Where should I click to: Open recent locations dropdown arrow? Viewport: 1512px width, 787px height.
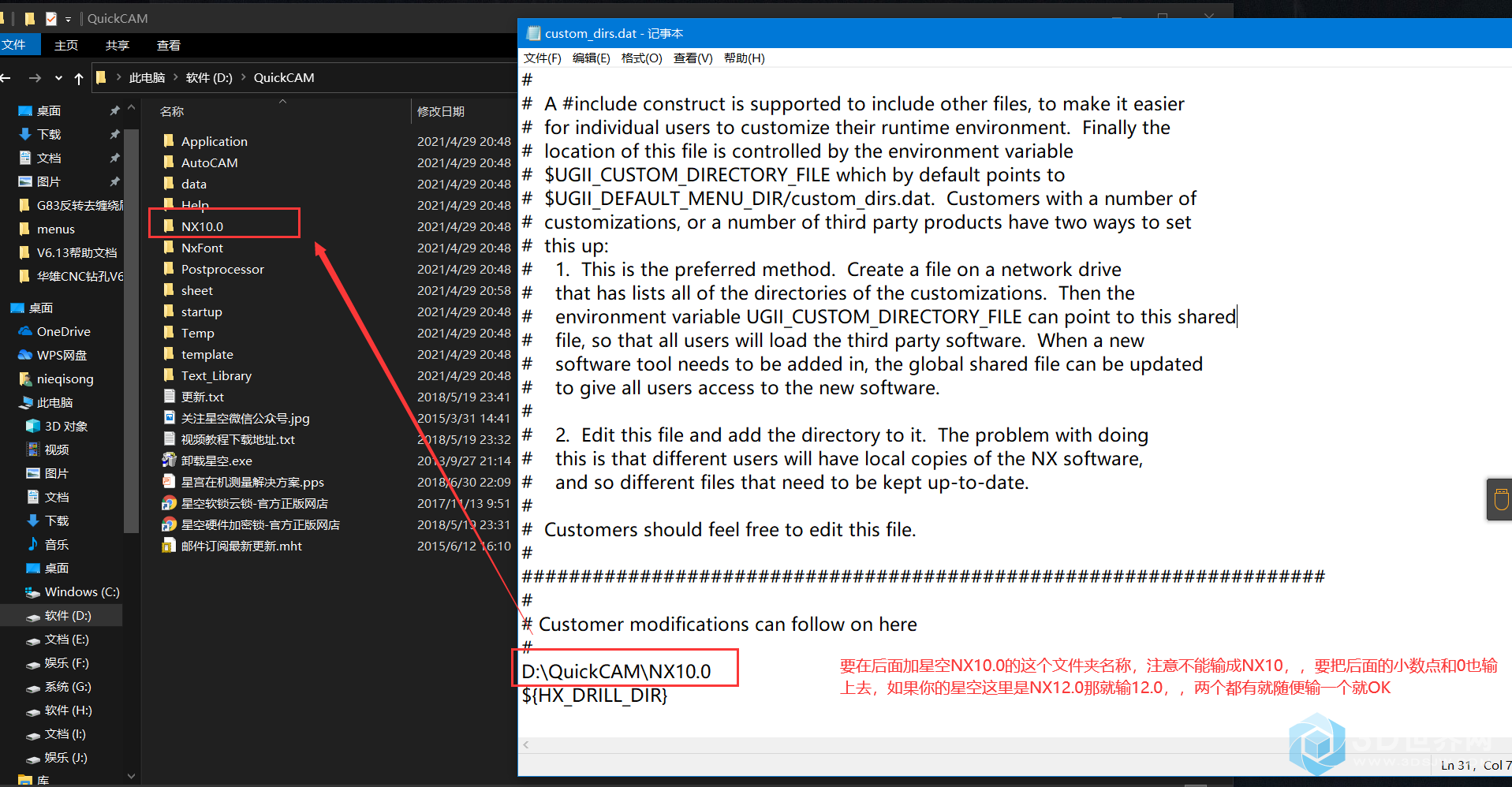(58, 77)
